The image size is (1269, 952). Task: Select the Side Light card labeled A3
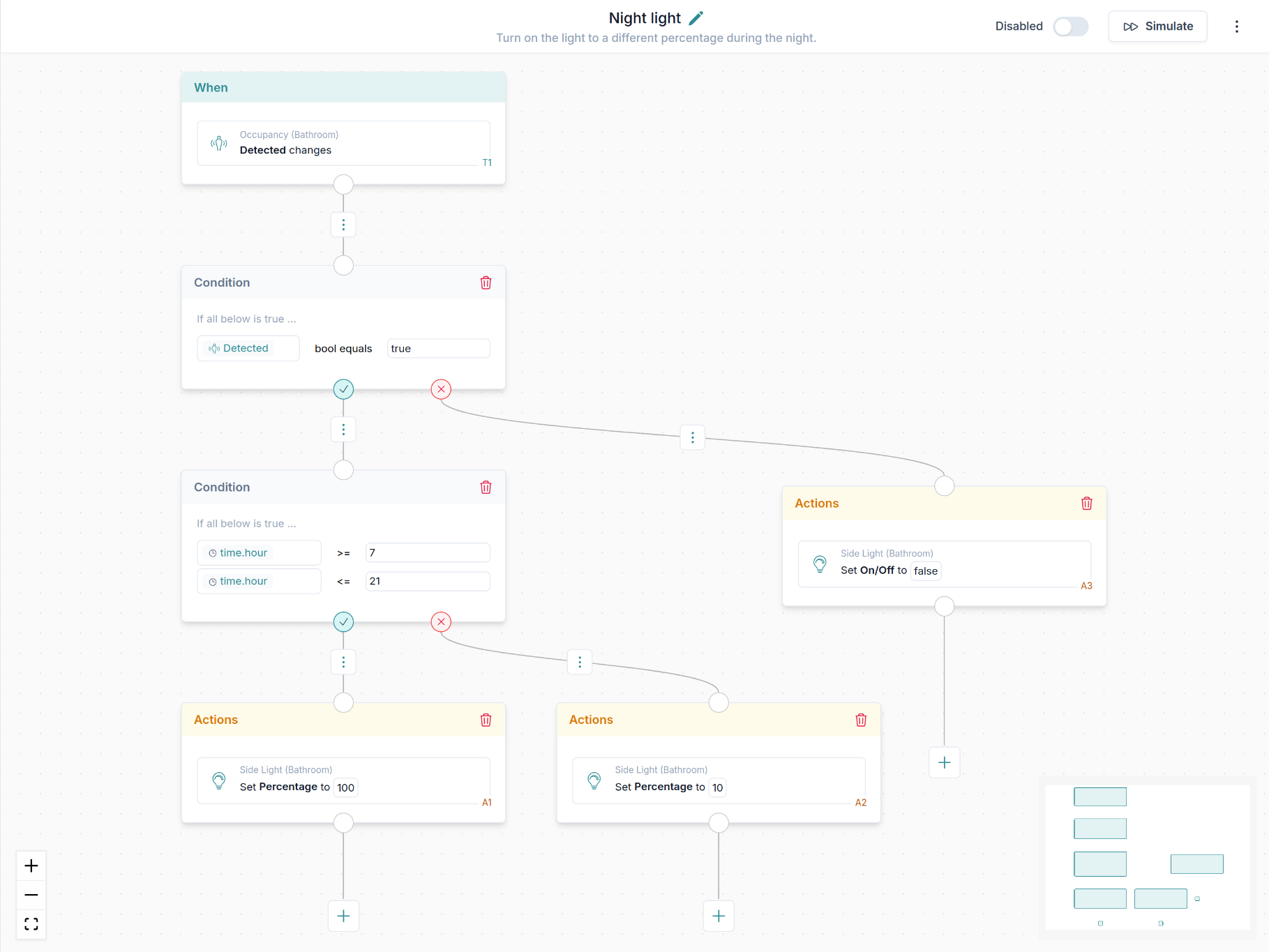click(945, 564)
